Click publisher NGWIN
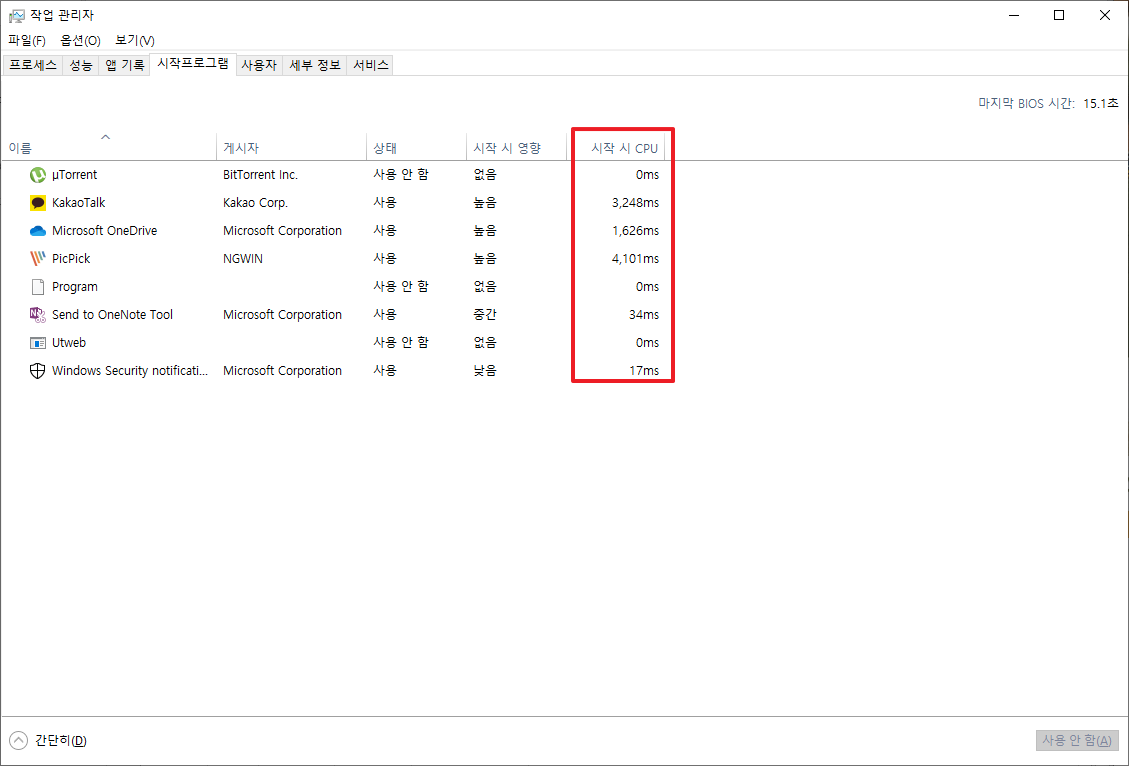Image resolution: width=1129 pixels, height=766 pixels. point(243,258)
